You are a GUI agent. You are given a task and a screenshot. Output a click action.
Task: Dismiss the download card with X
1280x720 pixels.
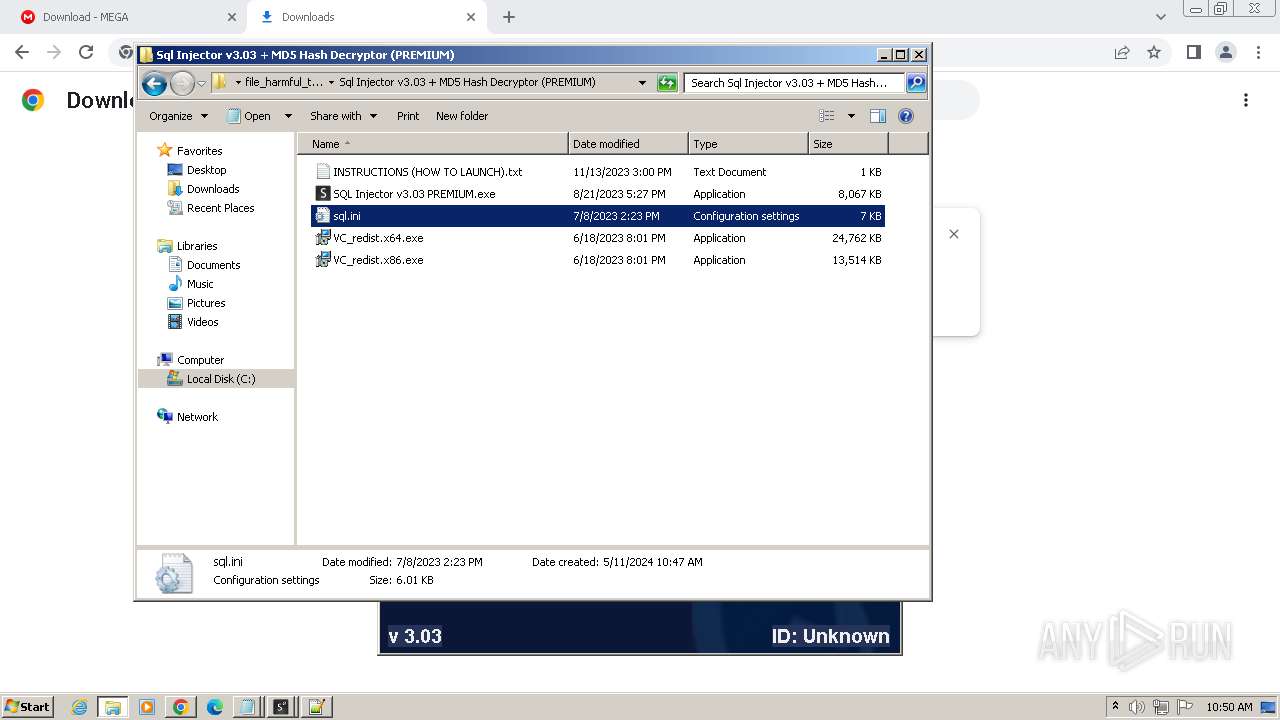[x=954, y=234]
